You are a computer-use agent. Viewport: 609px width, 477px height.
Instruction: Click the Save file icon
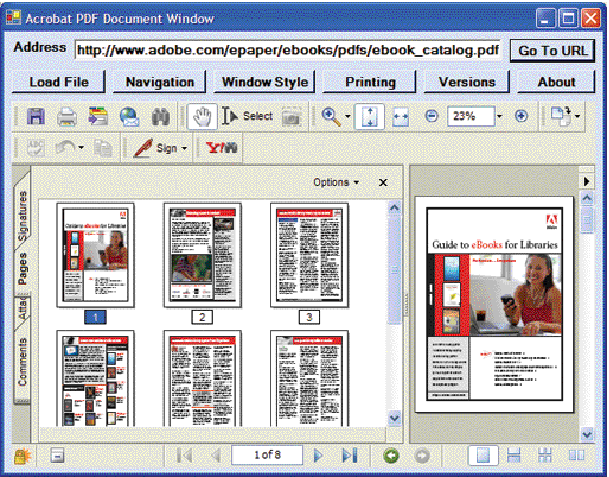pos(36,116)
